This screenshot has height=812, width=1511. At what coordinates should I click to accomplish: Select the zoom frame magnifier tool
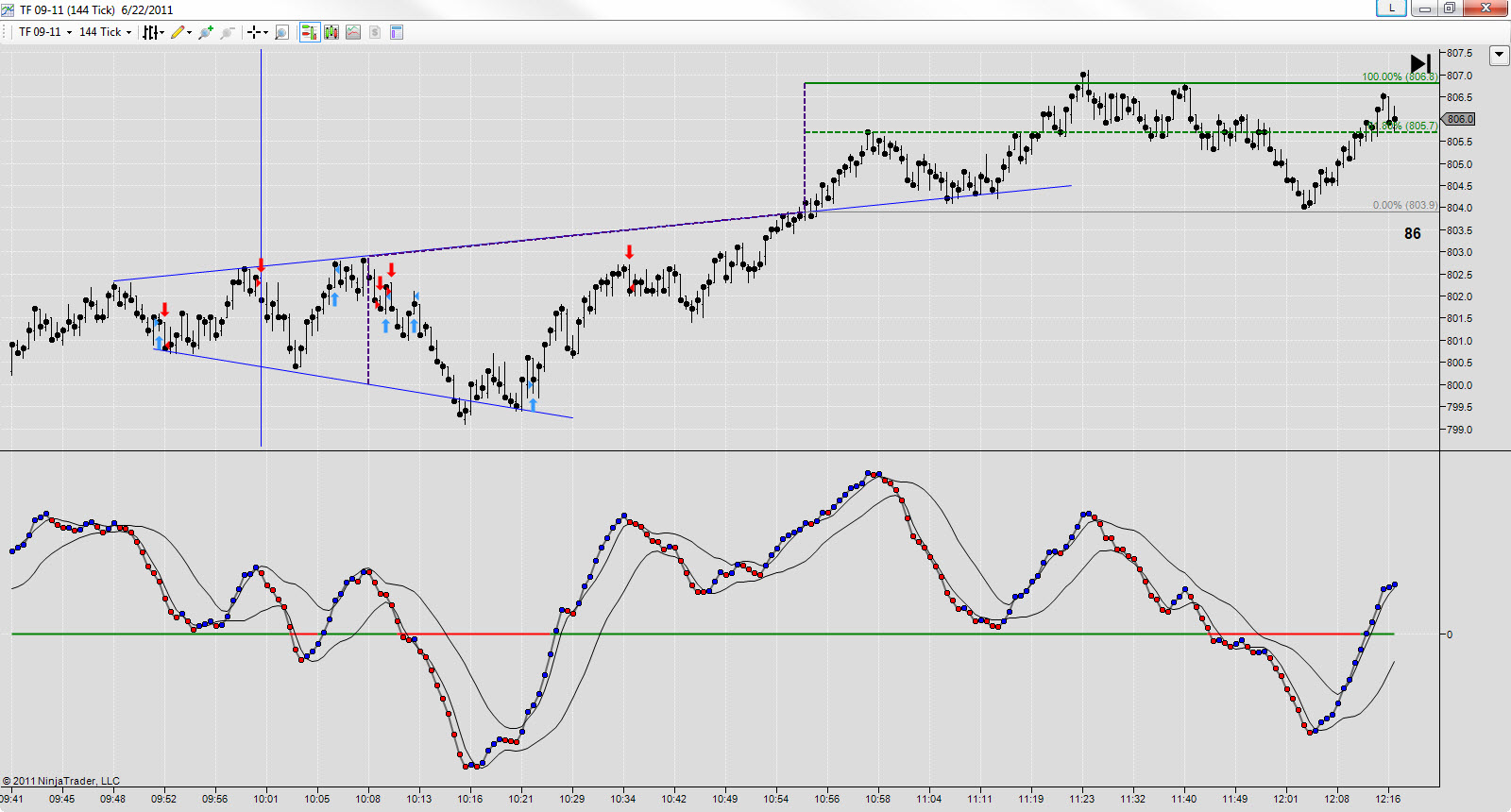[280, 32]
